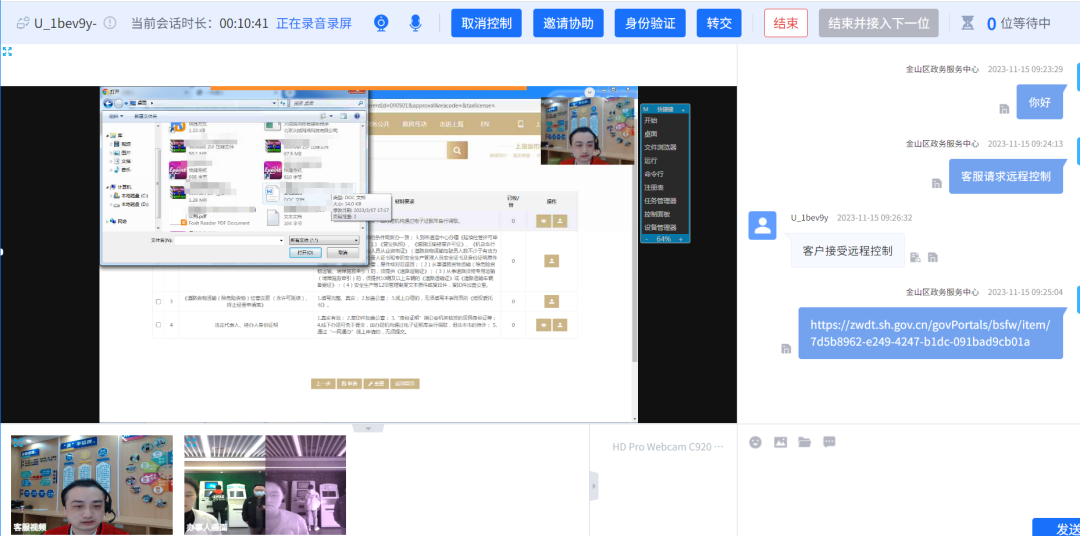The image size is (1080, 536).
Task: Click the file name input in dialog
Action: click(x=228, y=240)
